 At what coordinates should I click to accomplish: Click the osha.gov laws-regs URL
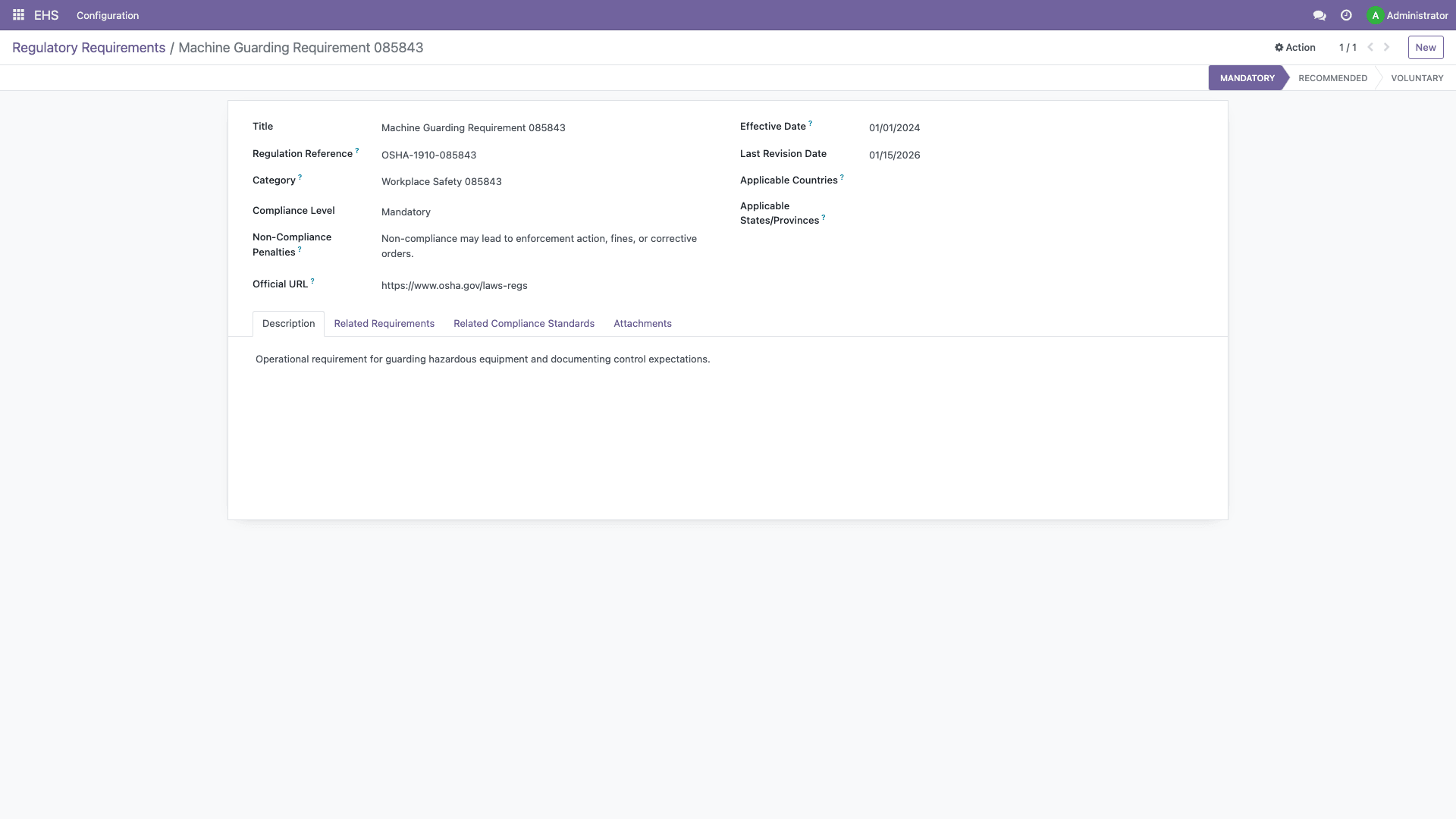(x=454, y=285)
